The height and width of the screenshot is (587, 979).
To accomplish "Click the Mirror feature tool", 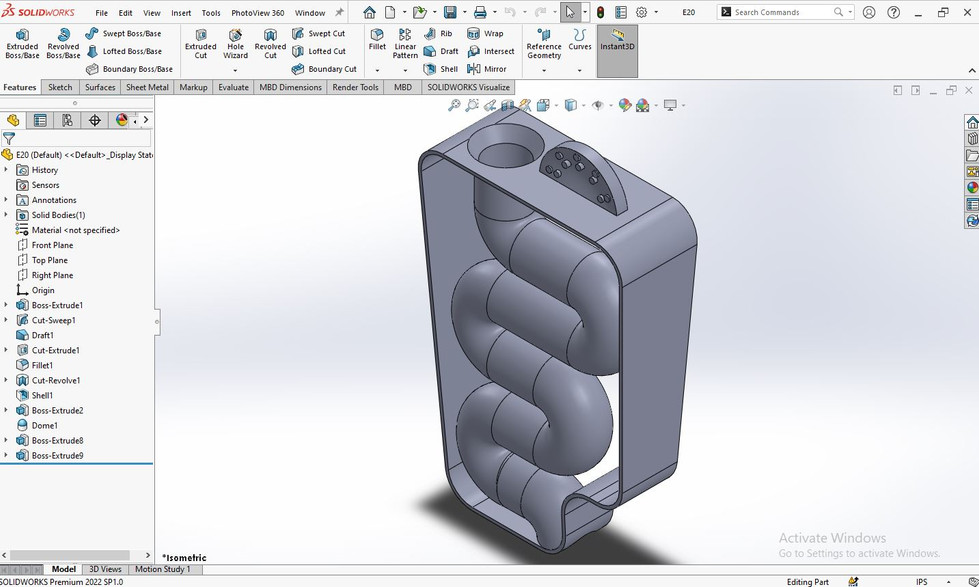I will (486, 69).
